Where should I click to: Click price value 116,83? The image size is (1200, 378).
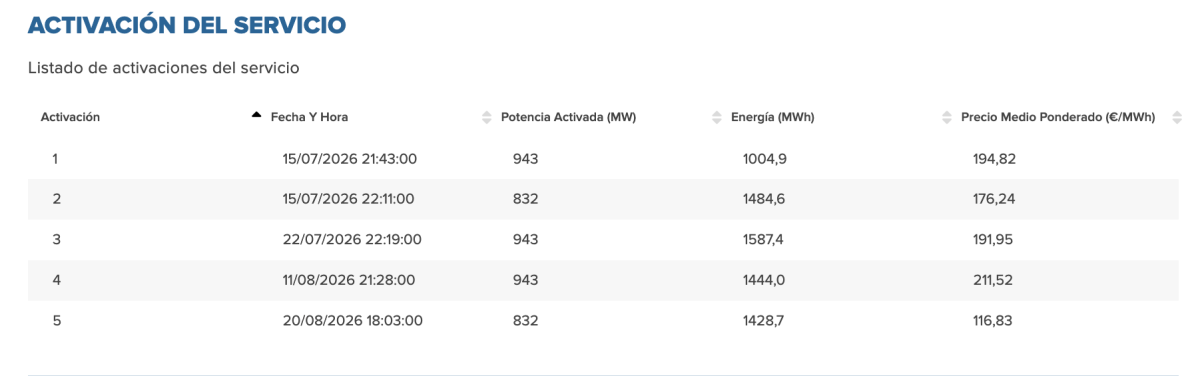pyautogui.click(x=993, y=321)
